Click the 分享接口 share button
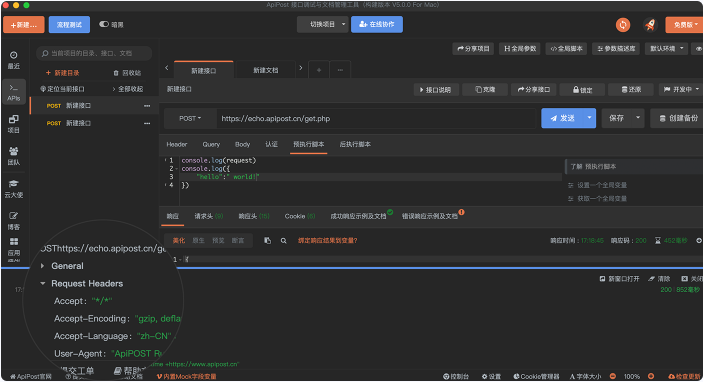 pos(534,90)
